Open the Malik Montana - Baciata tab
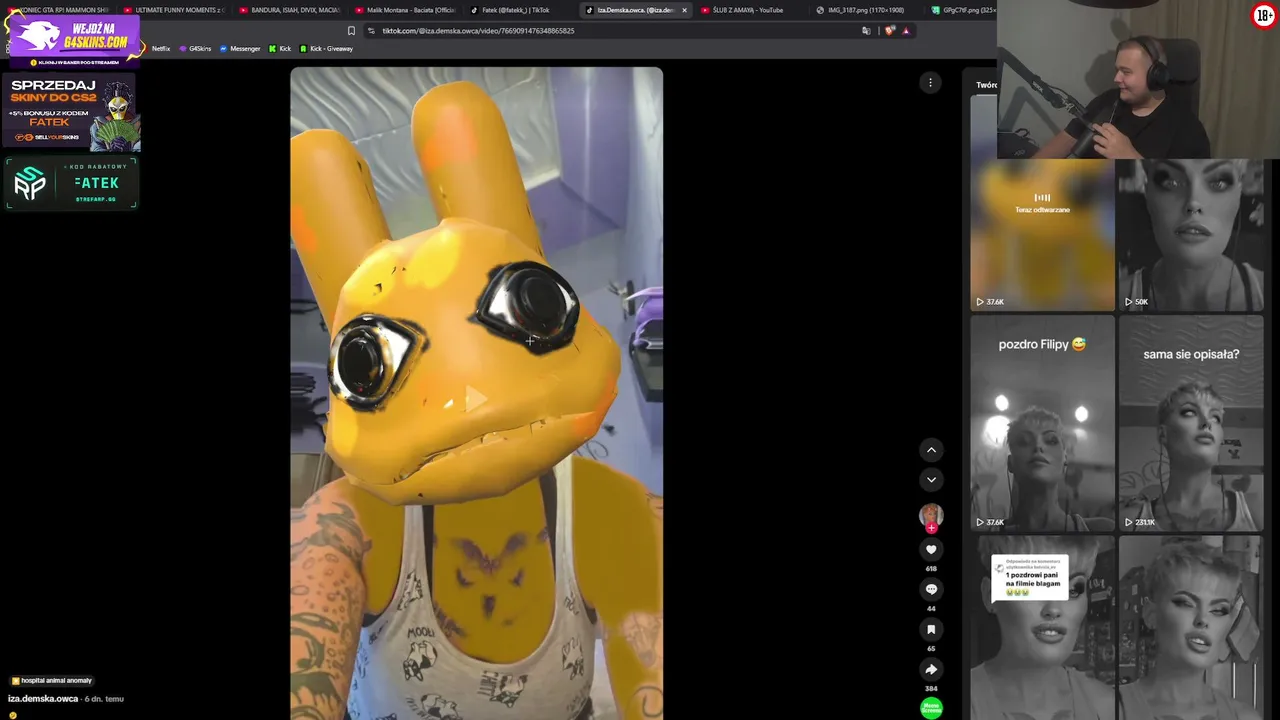Image resolution: width=1280 pixels, height=720 pixels. click(405, 10)
